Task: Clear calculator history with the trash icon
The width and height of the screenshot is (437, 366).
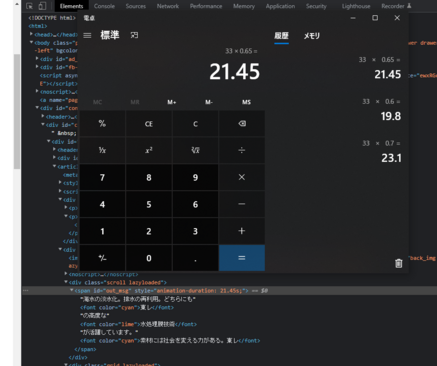Action: click(398, 263)
